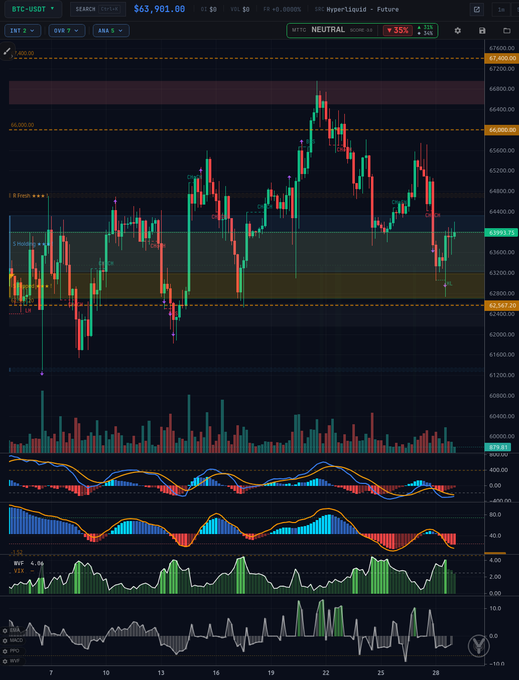The width and height of the screenshot is (519, 680).
Task: Open saved layouts folder icon
Action: tap(506, 31)
